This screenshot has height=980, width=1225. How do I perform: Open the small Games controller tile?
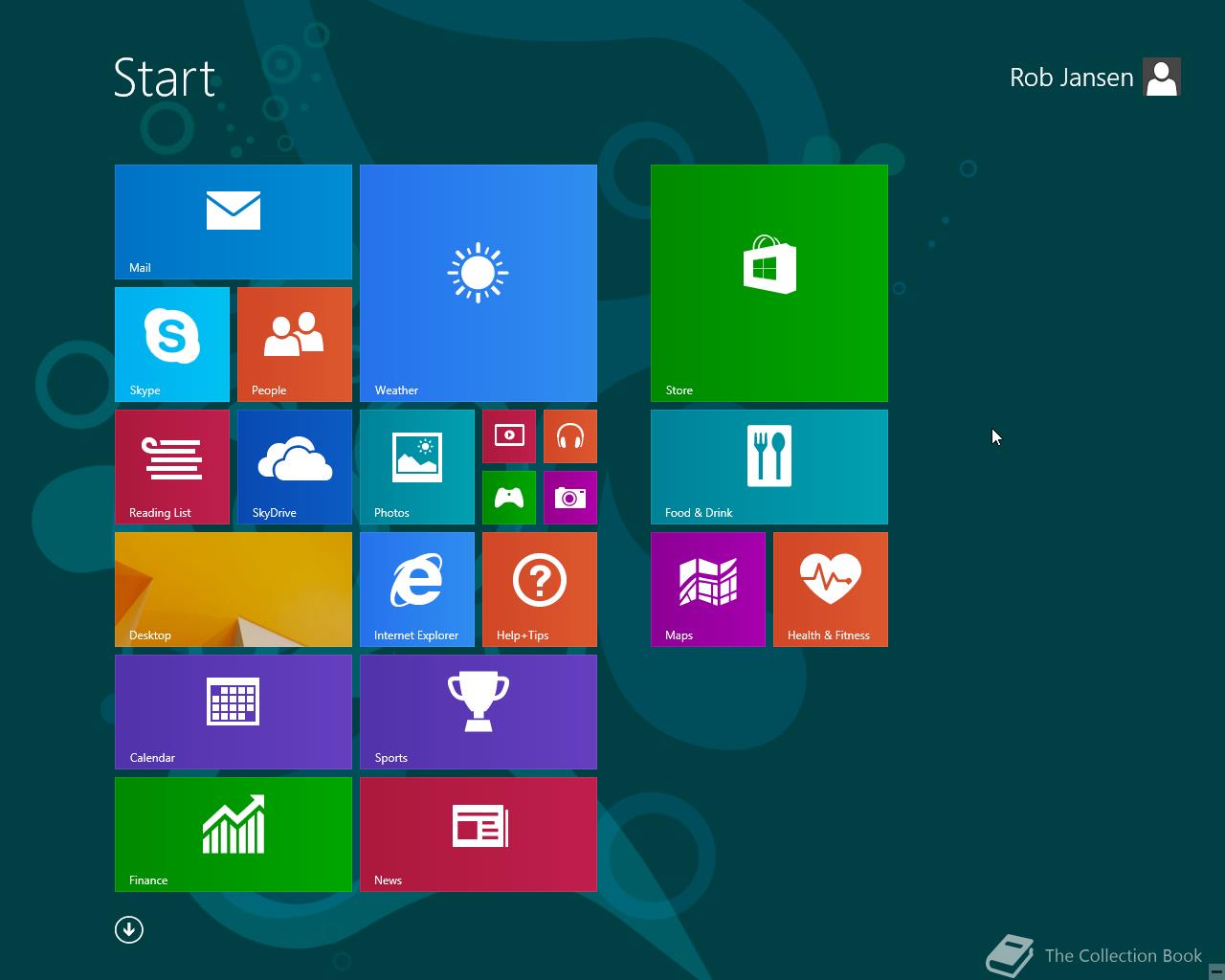click(509, 498)
